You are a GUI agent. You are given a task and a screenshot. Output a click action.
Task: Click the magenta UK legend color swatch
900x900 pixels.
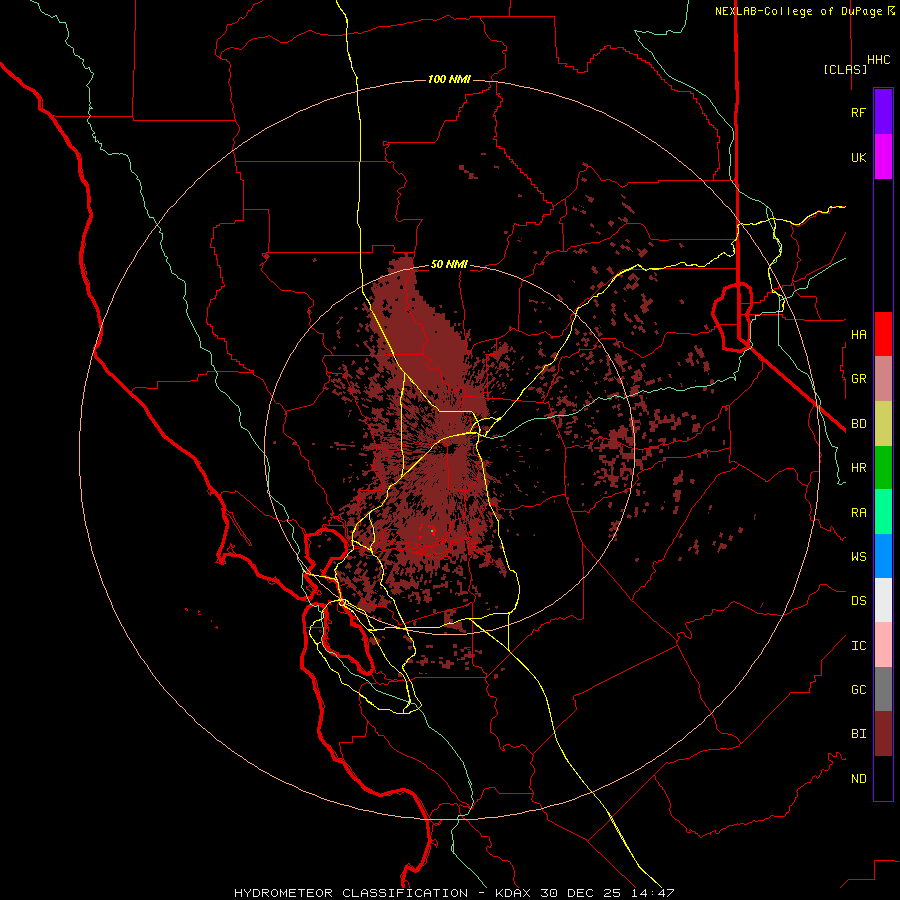[883, 157]
